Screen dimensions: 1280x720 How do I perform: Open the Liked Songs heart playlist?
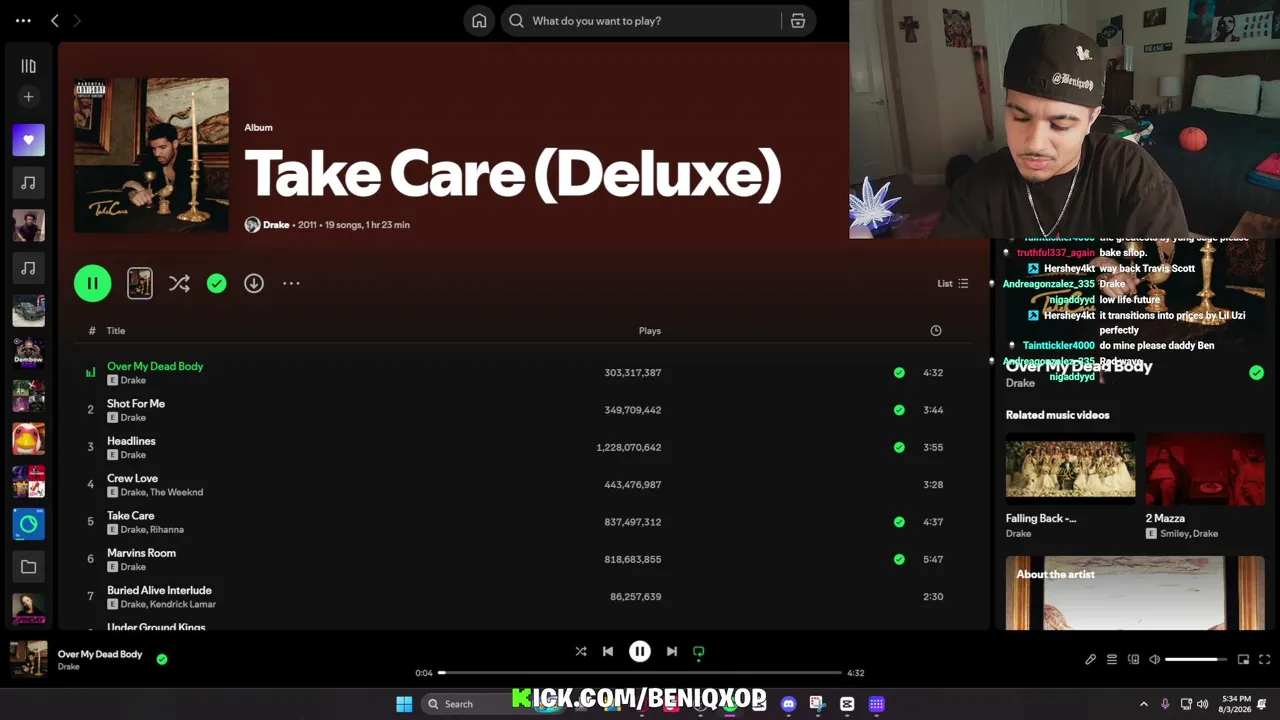pyautogui.click(x=28, y=140)
